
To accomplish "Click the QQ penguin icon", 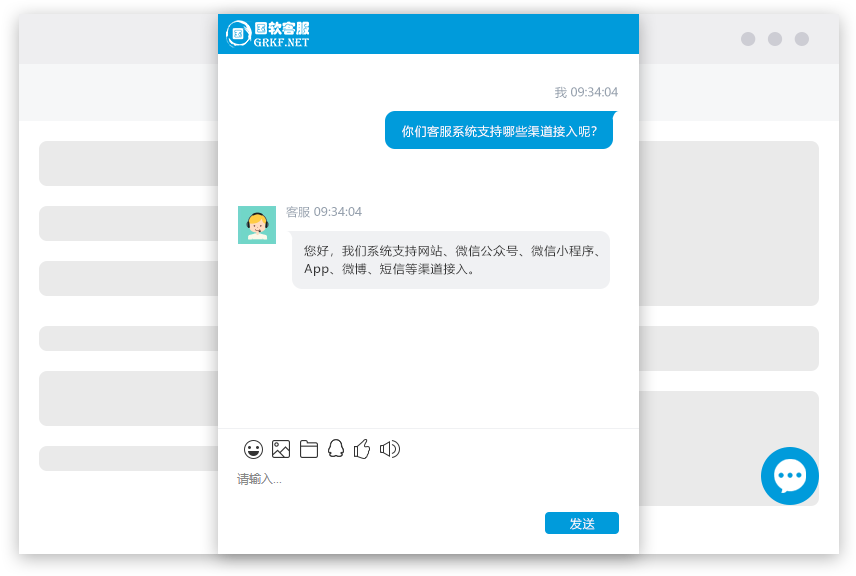I will pos(336,449).
